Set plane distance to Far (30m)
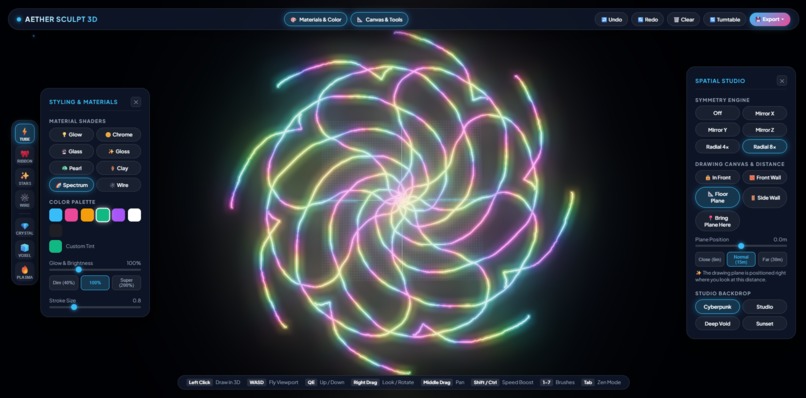This screenshot has height=398, width=806. click(773, 259)
